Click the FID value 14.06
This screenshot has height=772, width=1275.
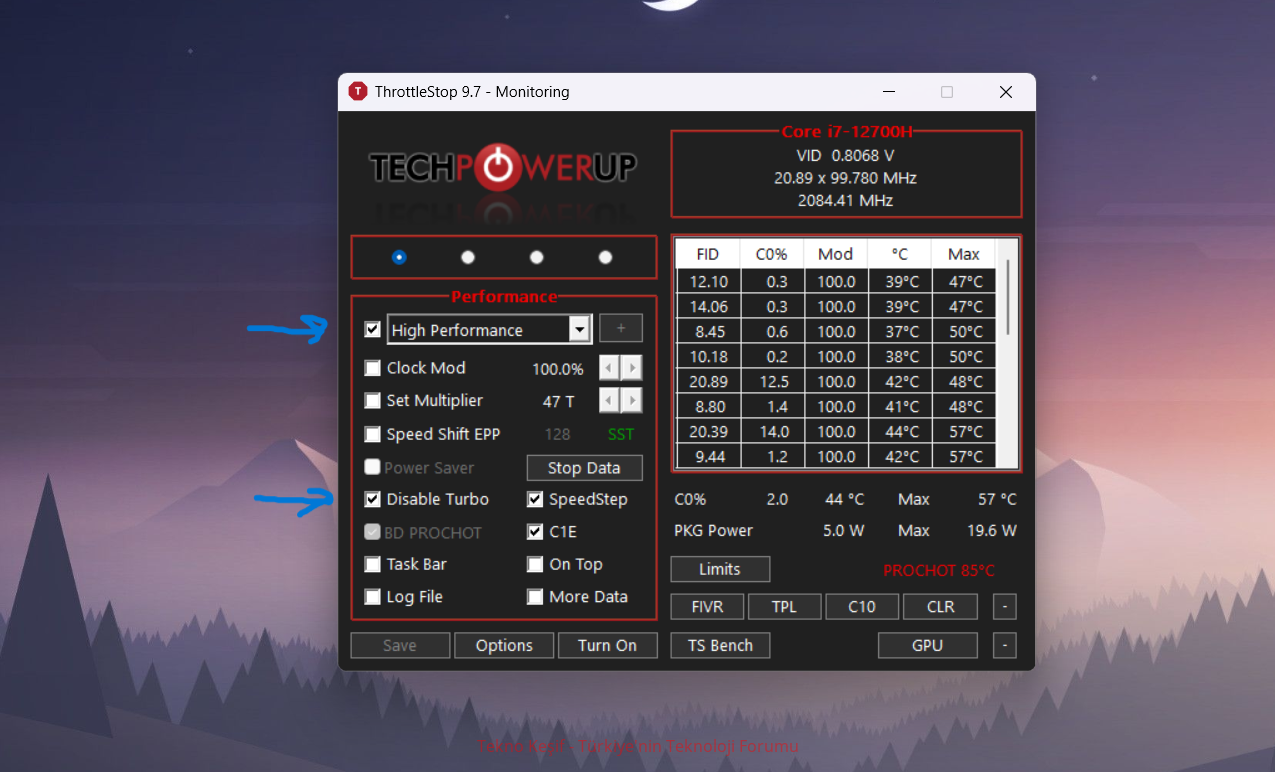pos(708,307)
